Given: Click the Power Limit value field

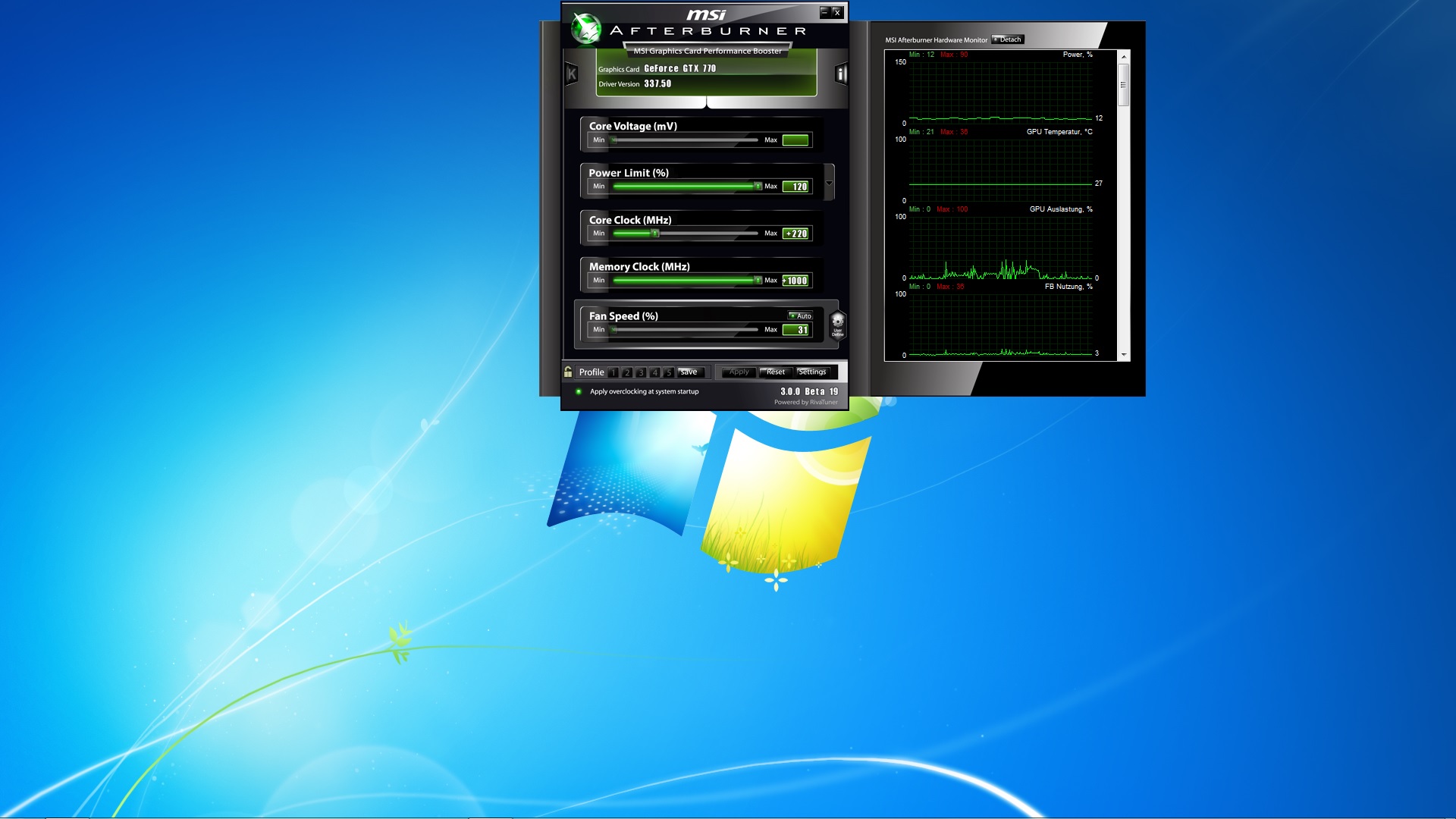Looking at the screenshot, I should [796, 187].
